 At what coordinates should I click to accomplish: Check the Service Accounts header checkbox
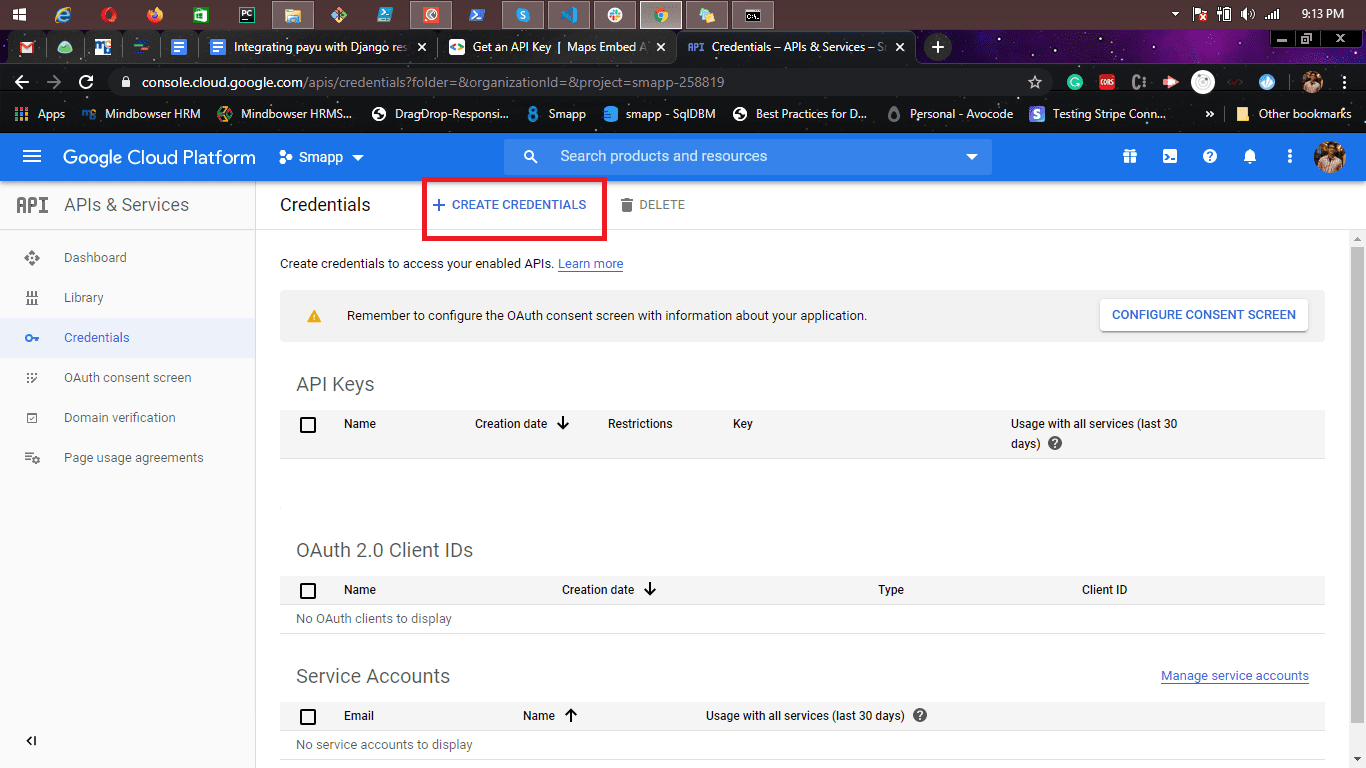click(308, 717)
